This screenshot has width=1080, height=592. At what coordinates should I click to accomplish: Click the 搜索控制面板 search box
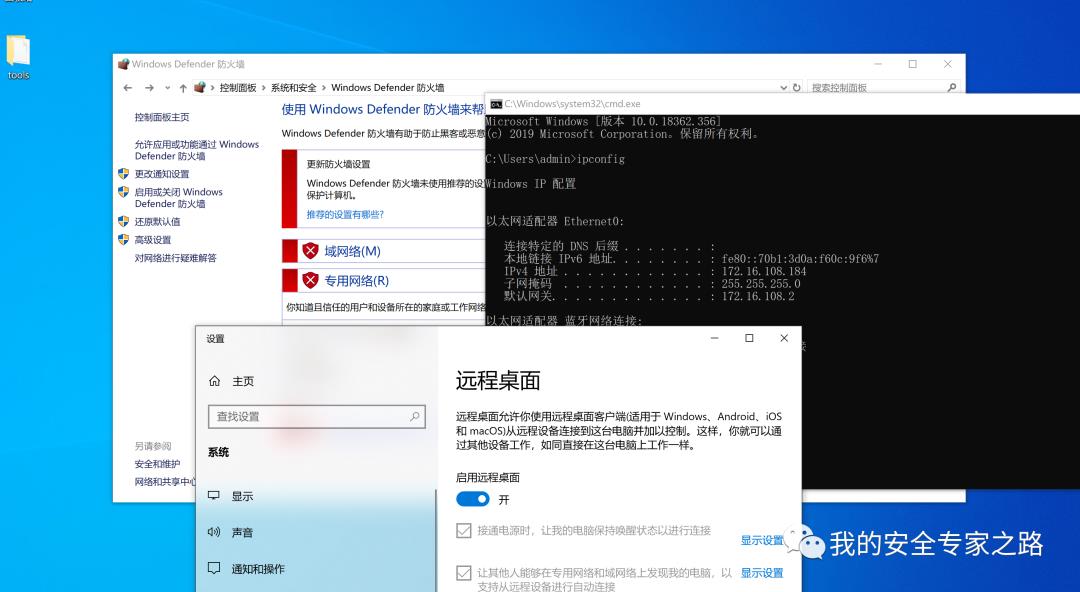[x=884, y=88]
